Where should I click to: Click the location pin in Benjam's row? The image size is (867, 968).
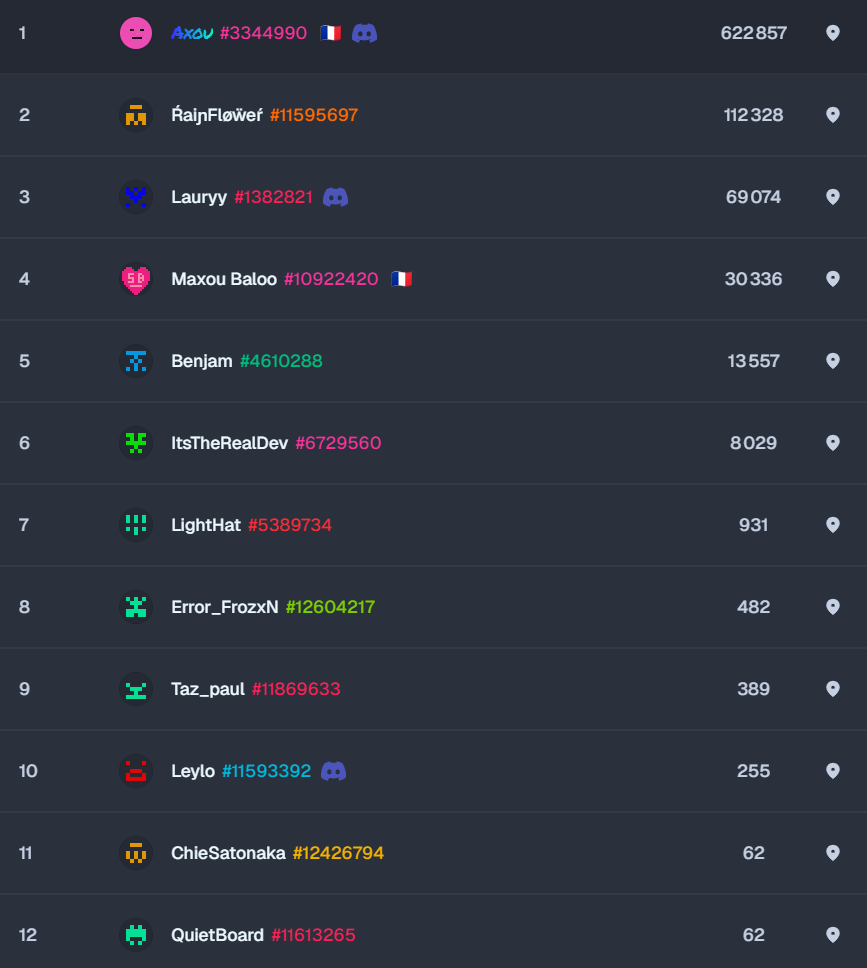(832, 361)
